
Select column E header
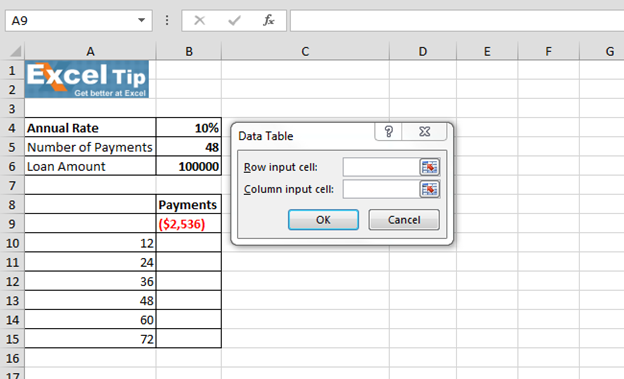487,51
